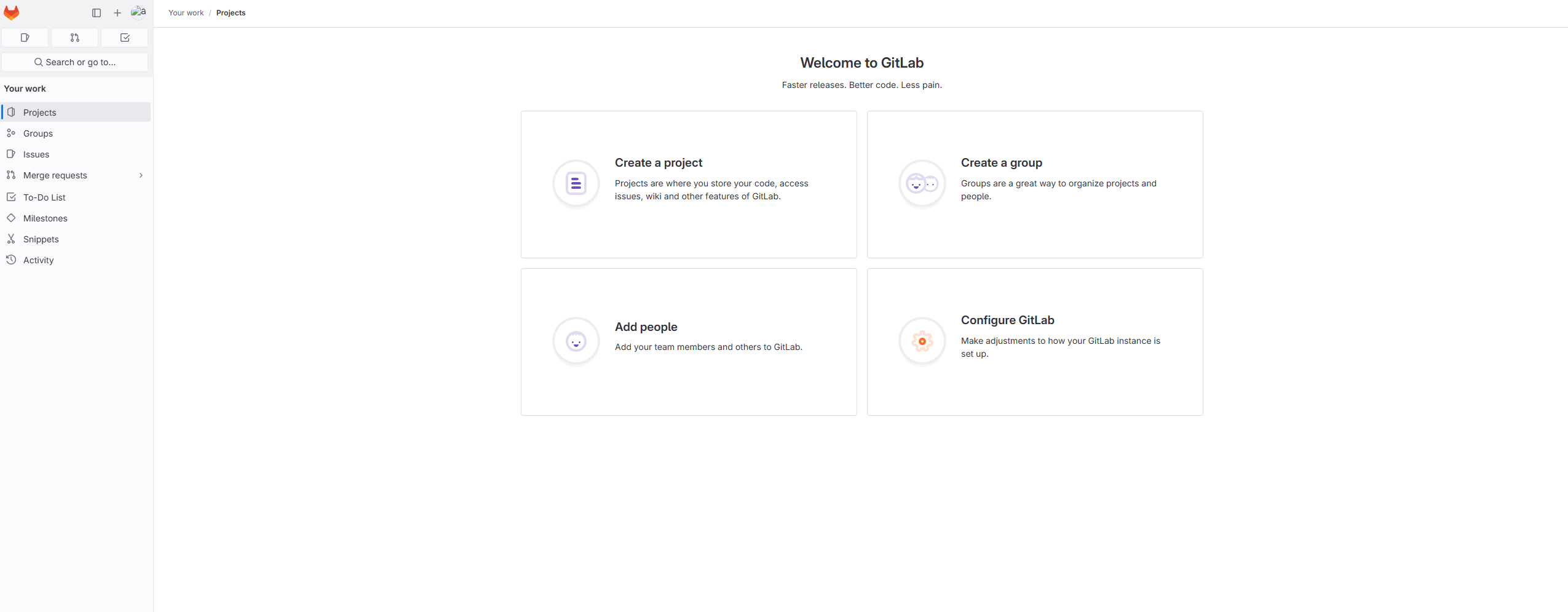Toggle the sidebar collapse icon
Image resolution: width=1568 pixels, height=612 pixels.
[97, 13]
